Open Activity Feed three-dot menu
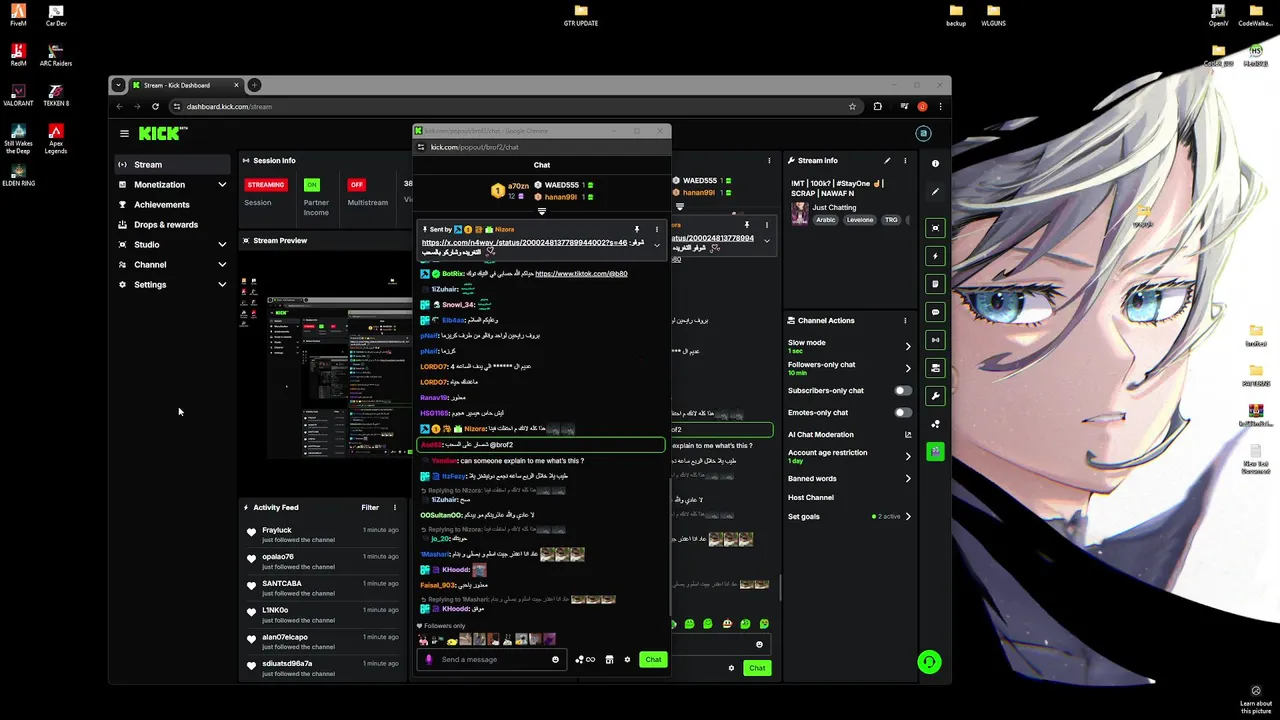The image size is (1280, 720). (394, 507)
